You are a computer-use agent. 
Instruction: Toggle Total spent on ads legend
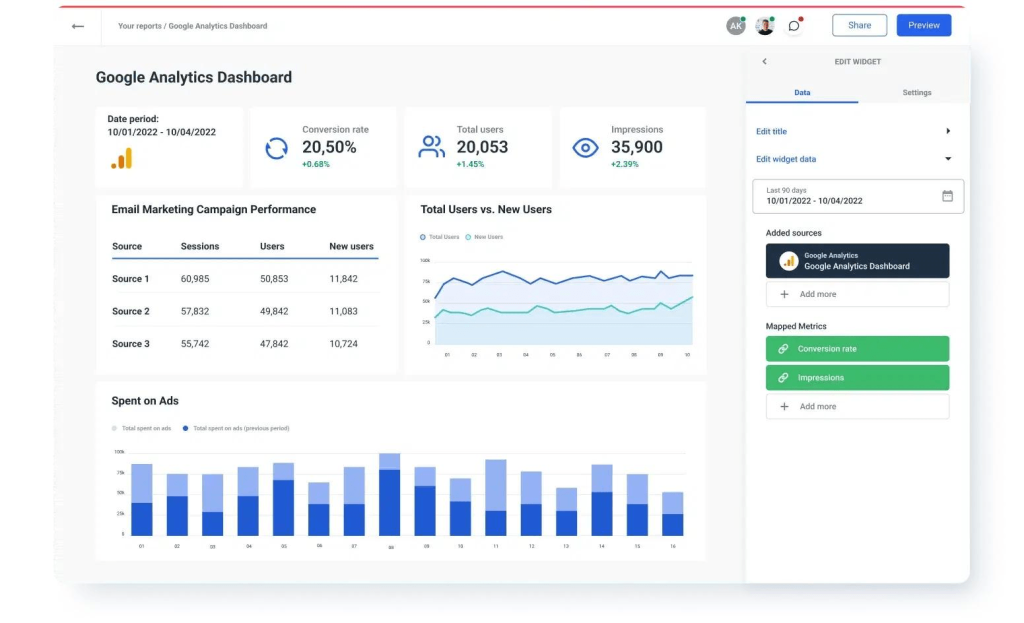[x=141, y=428]
